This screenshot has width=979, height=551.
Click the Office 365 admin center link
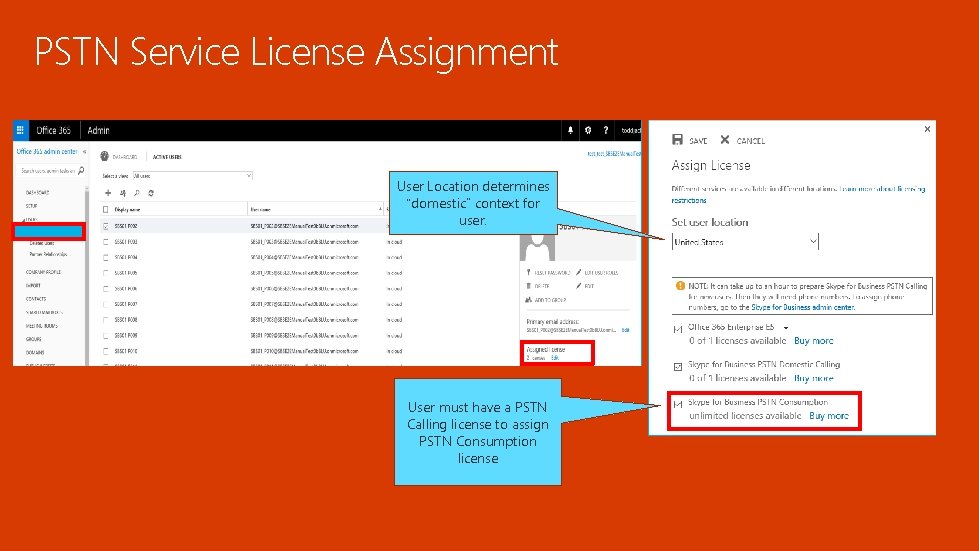point(47,152)
